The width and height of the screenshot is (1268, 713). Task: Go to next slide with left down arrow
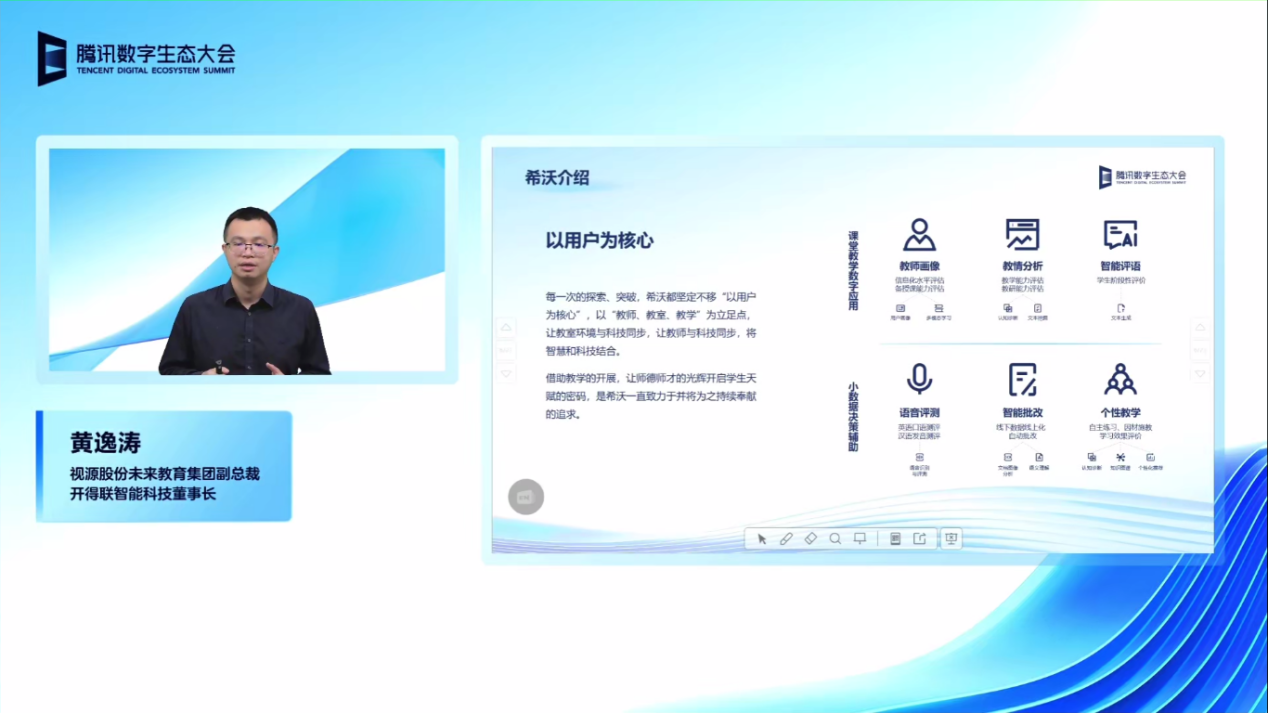click(x=506, y=373)
